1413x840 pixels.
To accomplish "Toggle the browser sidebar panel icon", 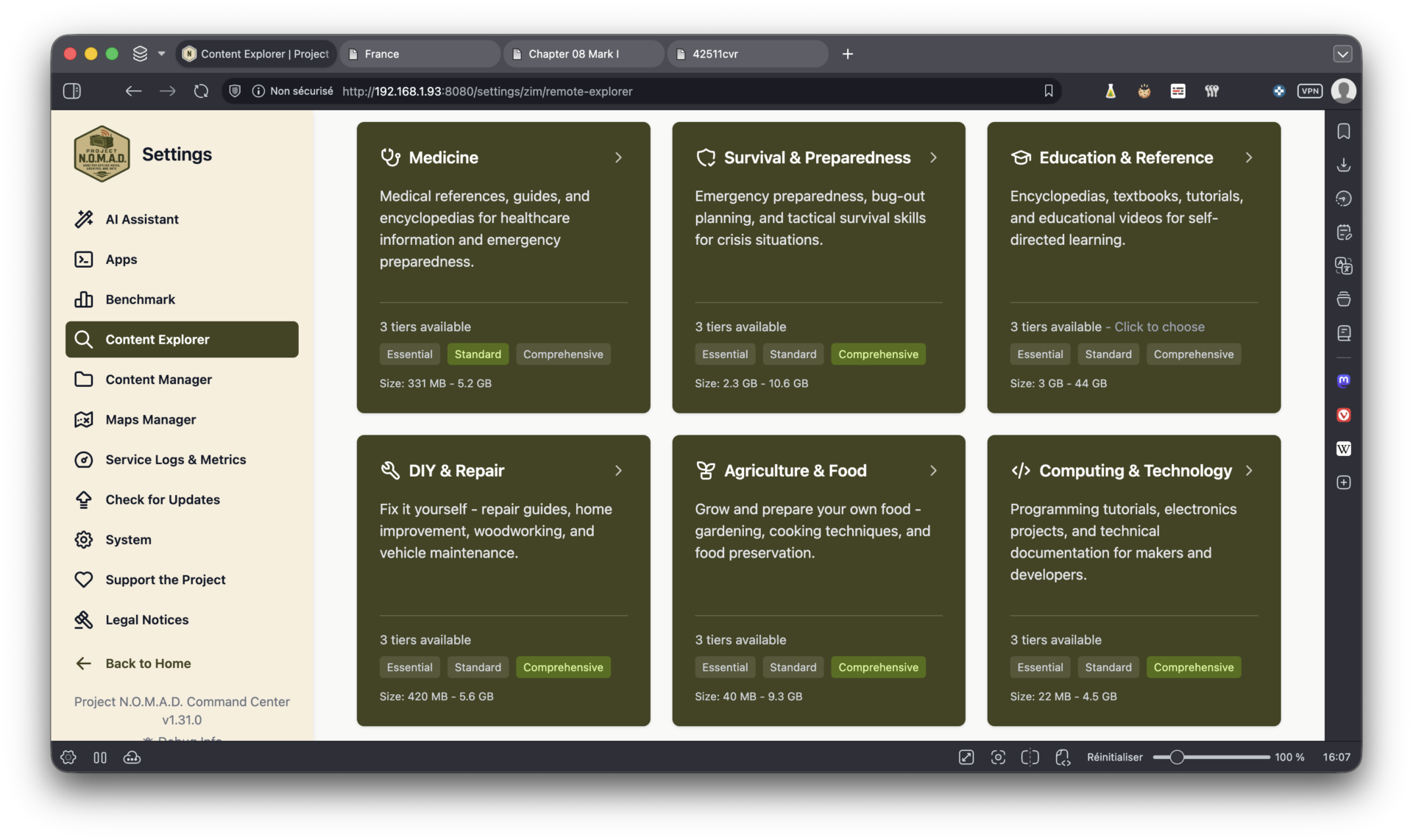I will click(x=72, y=91).
